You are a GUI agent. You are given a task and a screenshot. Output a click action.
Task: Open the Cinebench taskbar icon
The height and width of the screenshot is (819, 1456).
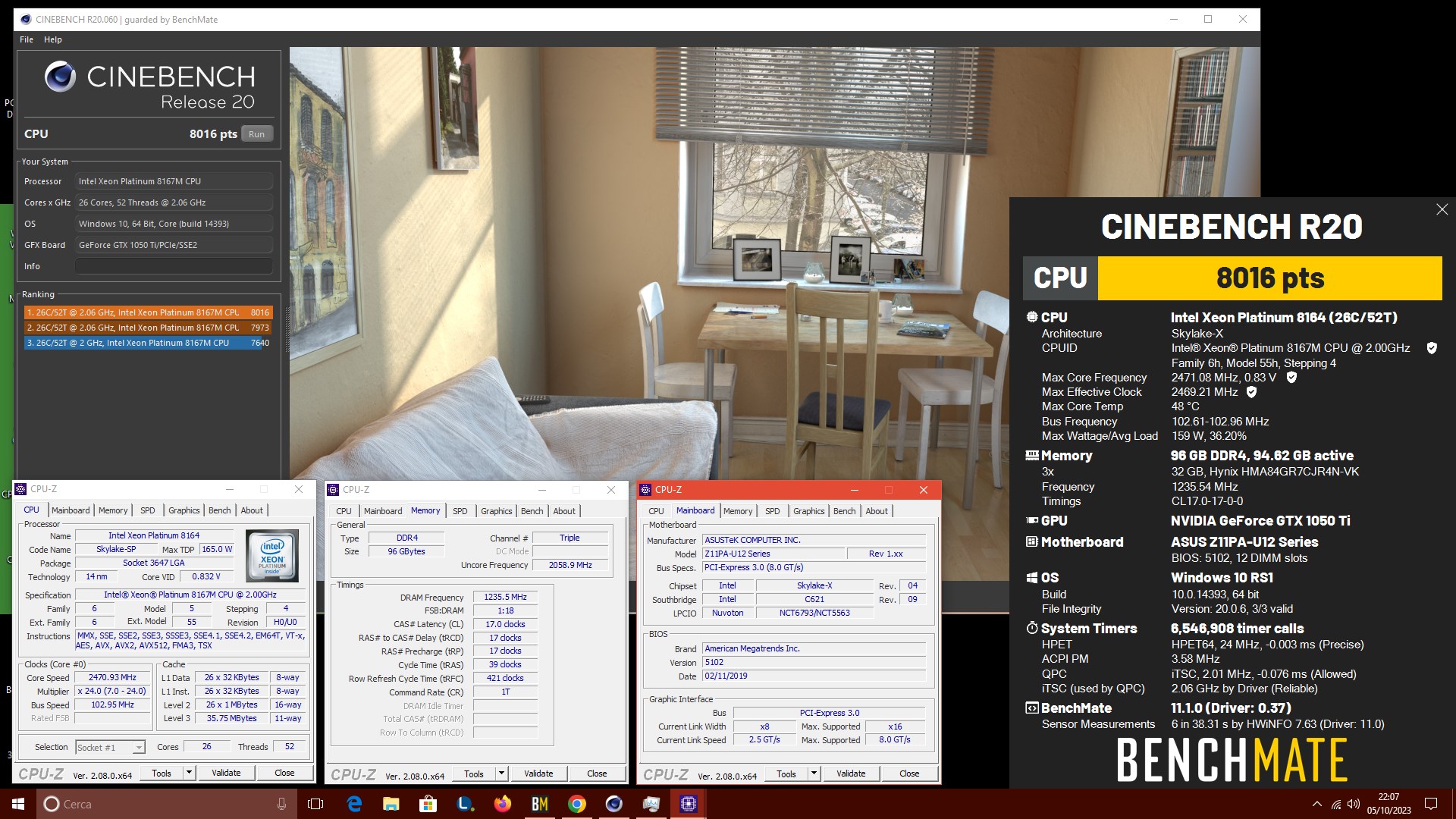(x=614, y=804)
